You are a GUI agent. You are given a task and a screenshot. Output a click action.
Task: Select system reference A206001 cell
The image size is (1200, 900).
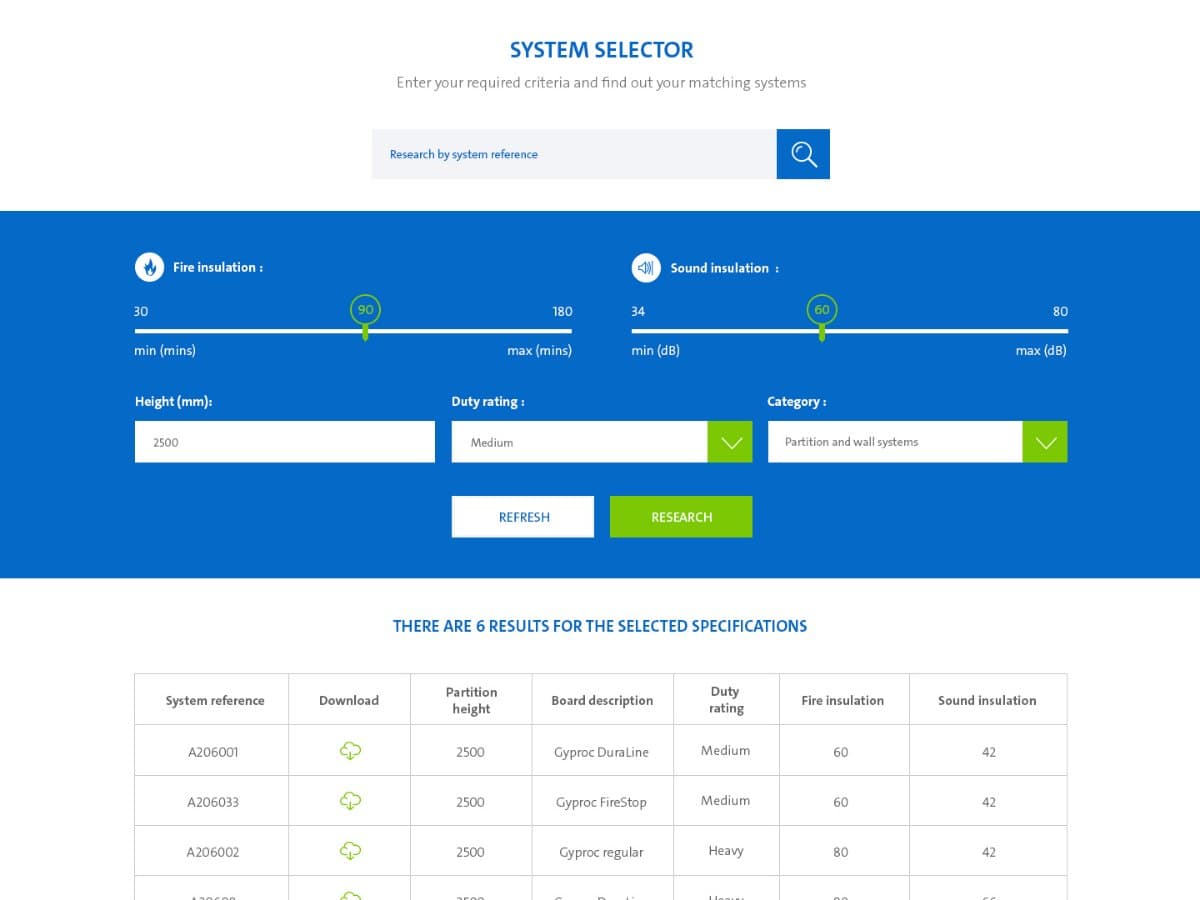click(x=212, y=751)
